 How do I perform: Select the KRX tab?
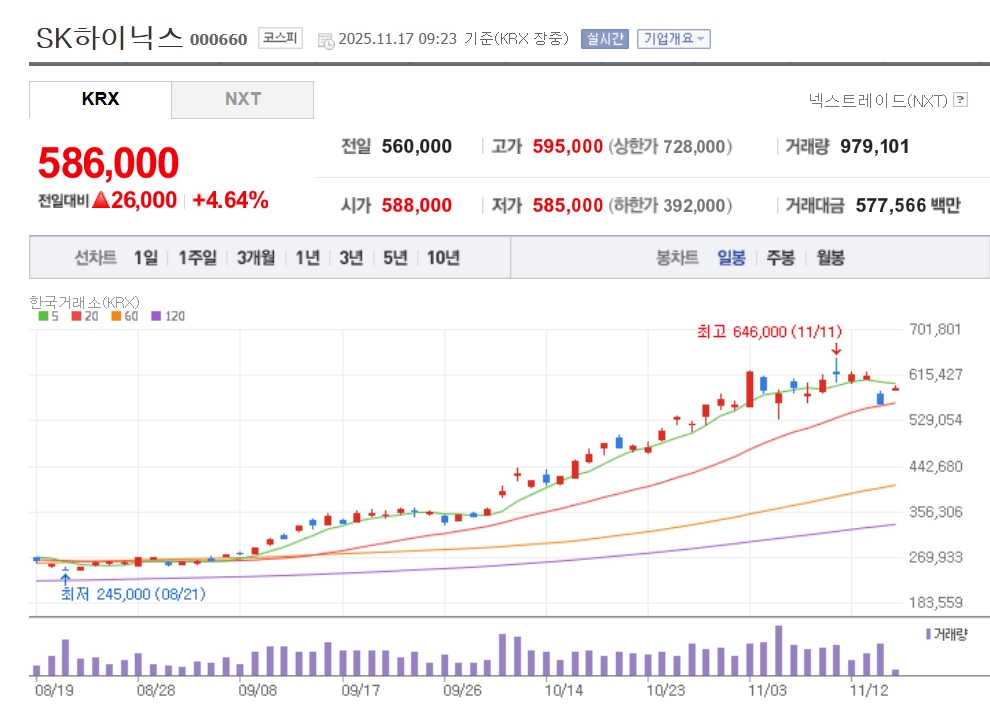(100, 99)
